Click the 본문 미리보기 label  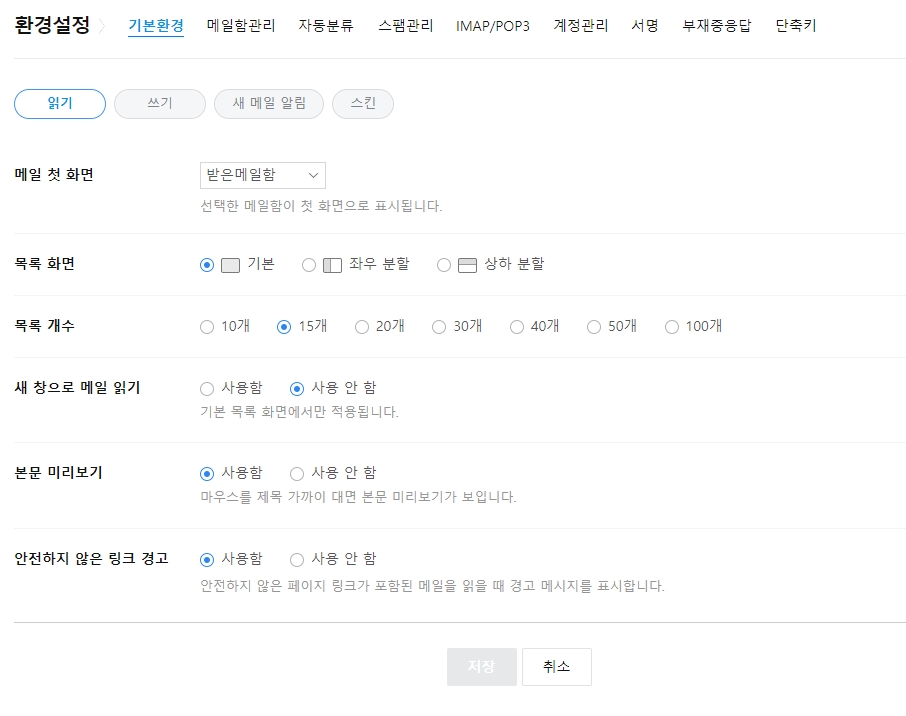[58, 473]
